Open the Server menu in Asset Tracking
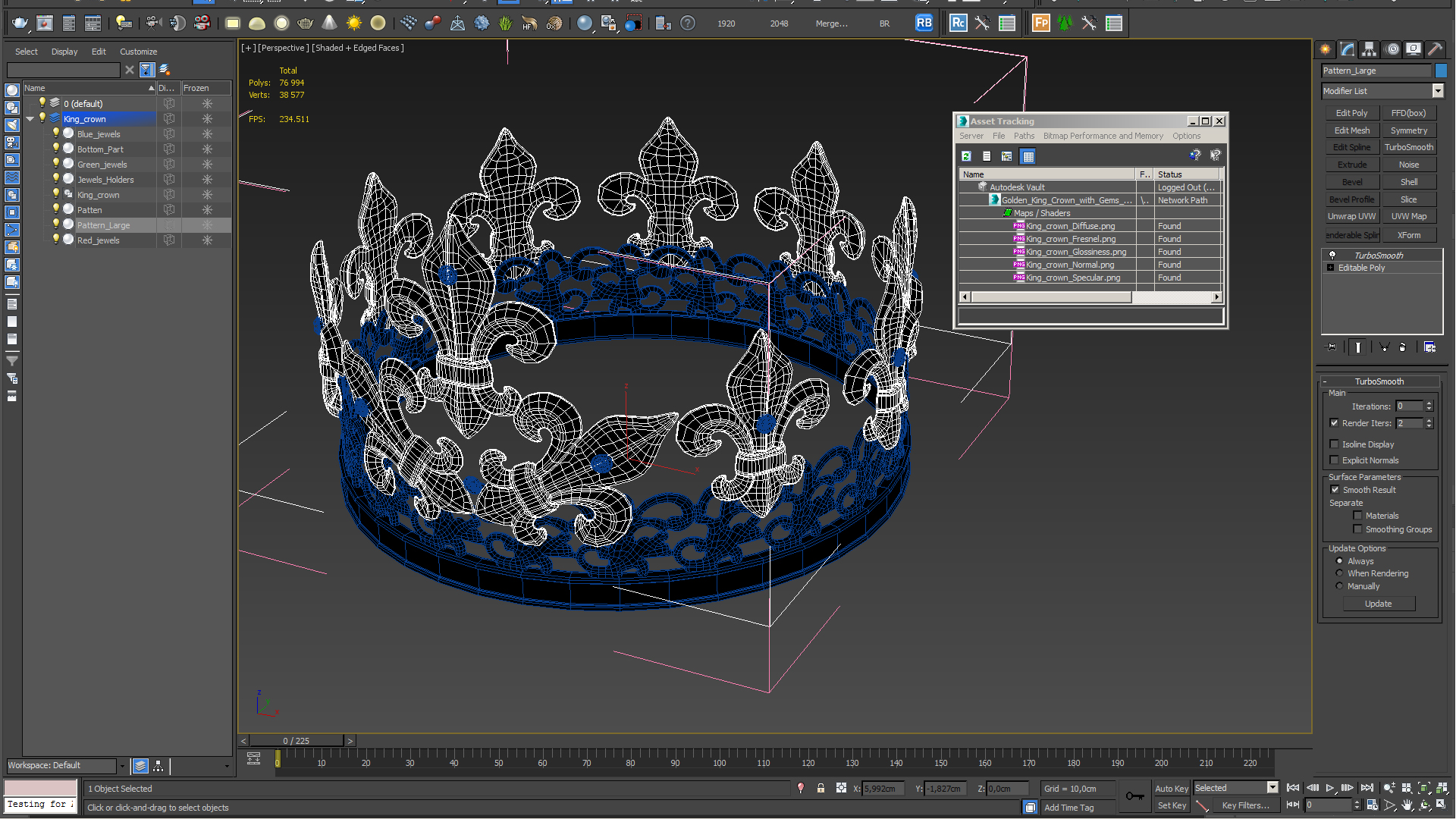1456x819 pixels. pyautogui.click(x=971, y=136)
